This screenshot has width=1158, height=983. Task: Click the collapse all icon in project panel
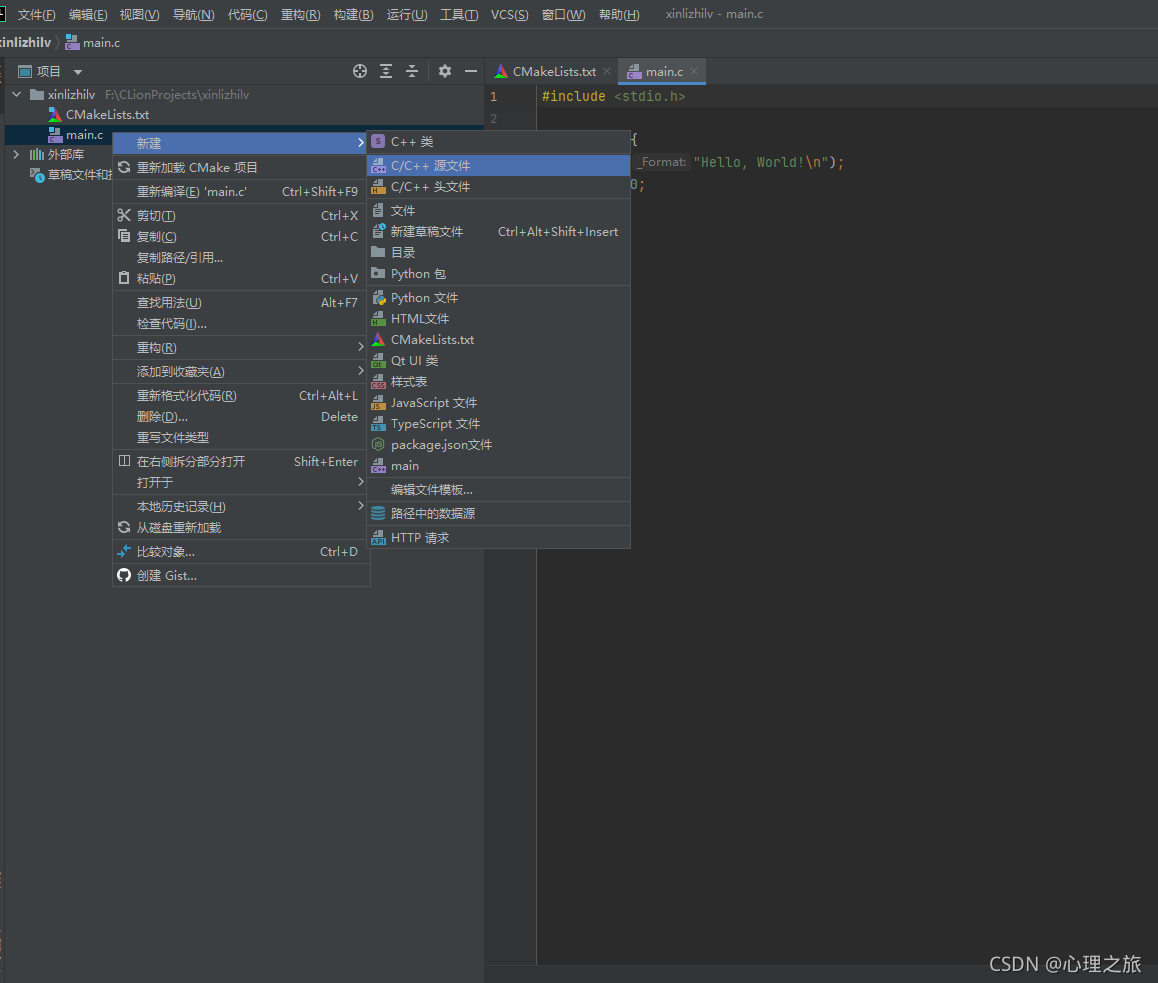click(412, 71)
